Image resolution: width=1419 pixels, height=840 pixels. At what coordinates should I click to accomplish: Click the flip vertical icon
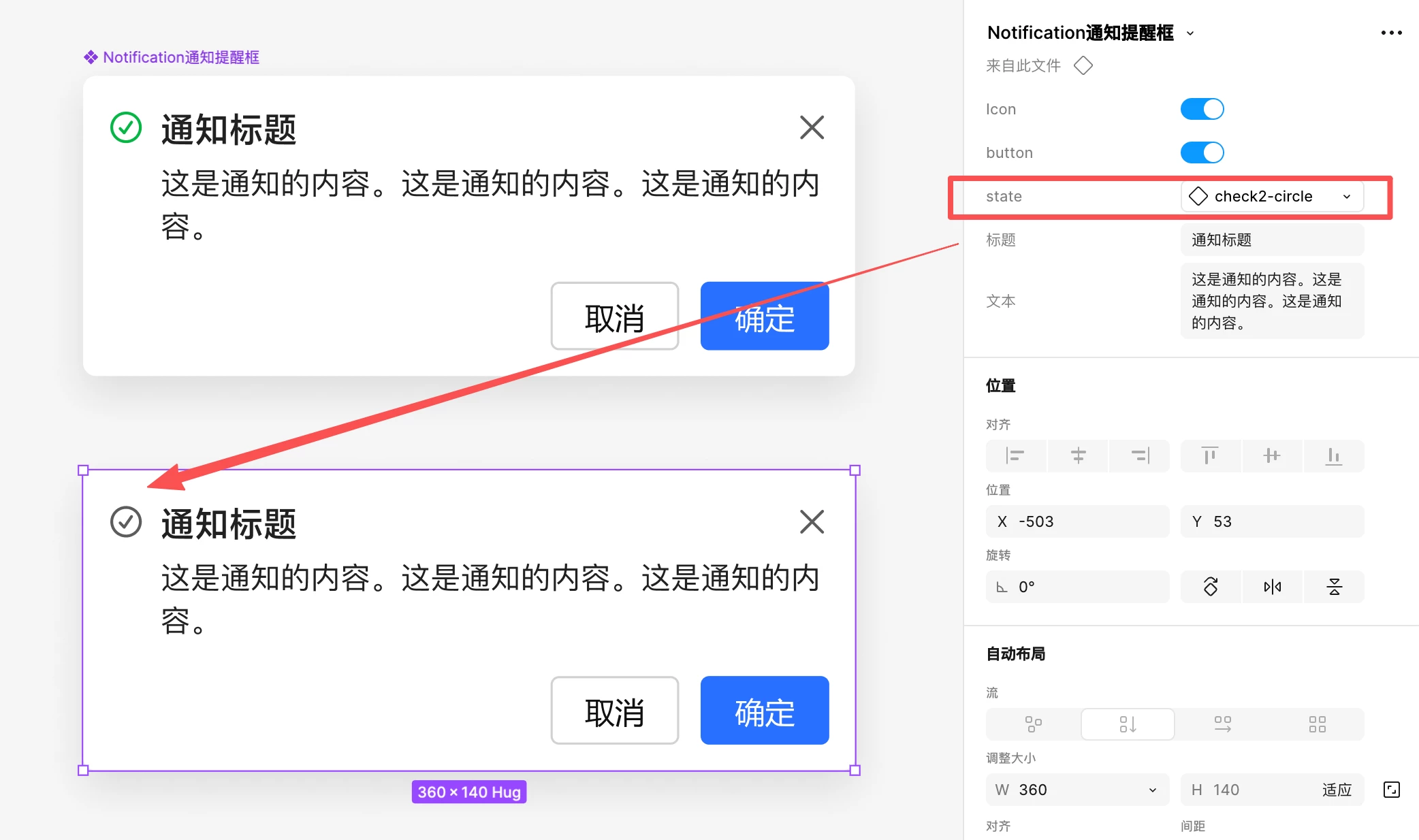[x=1334, y=587]
